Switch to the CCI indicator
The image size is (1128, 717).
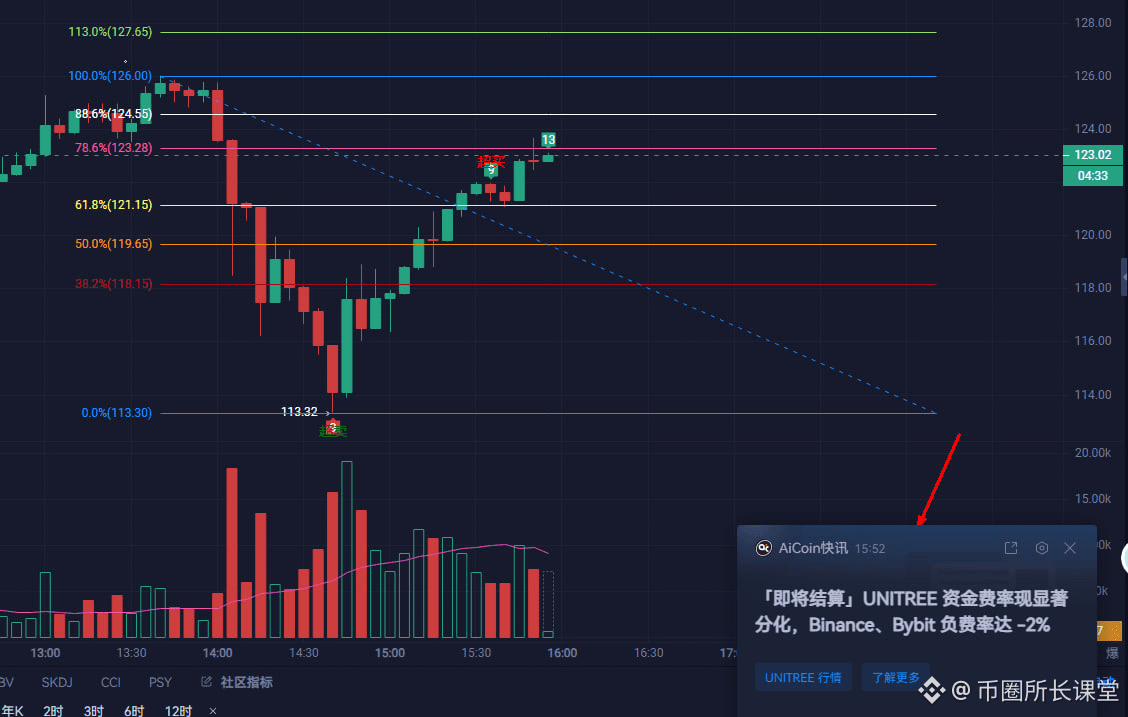[111, 682]
